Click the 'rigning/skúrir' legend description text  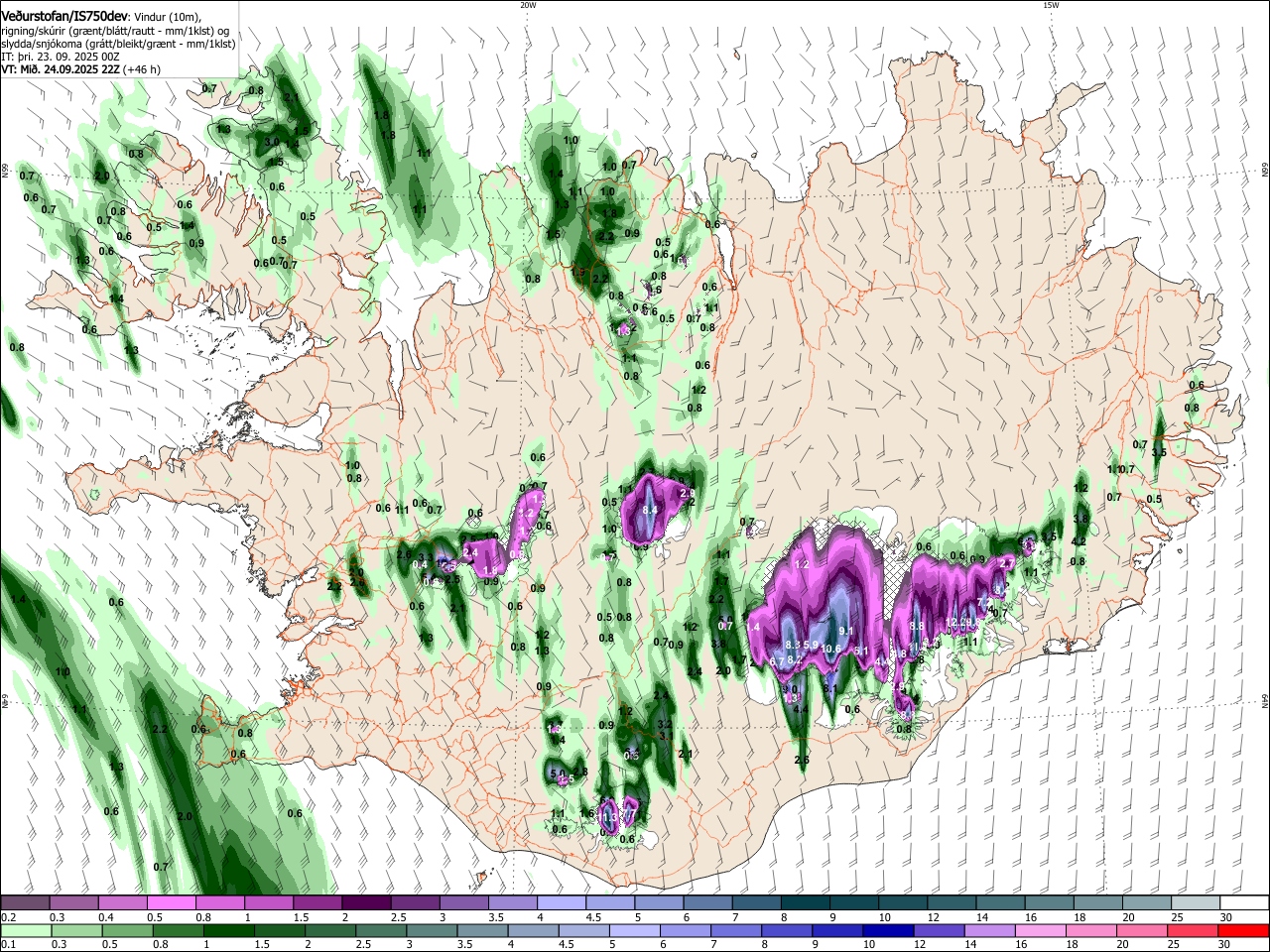click(x=34, y=30)
